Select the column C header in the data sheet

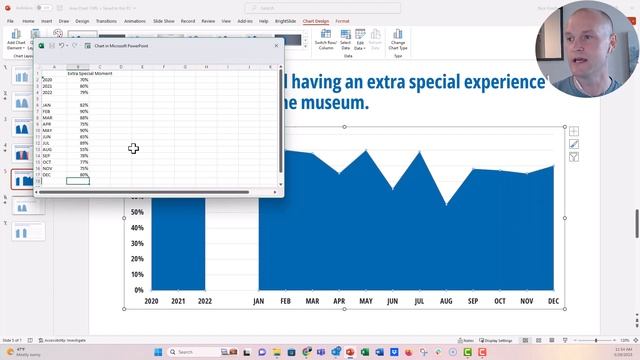click(x=100, y=67)
